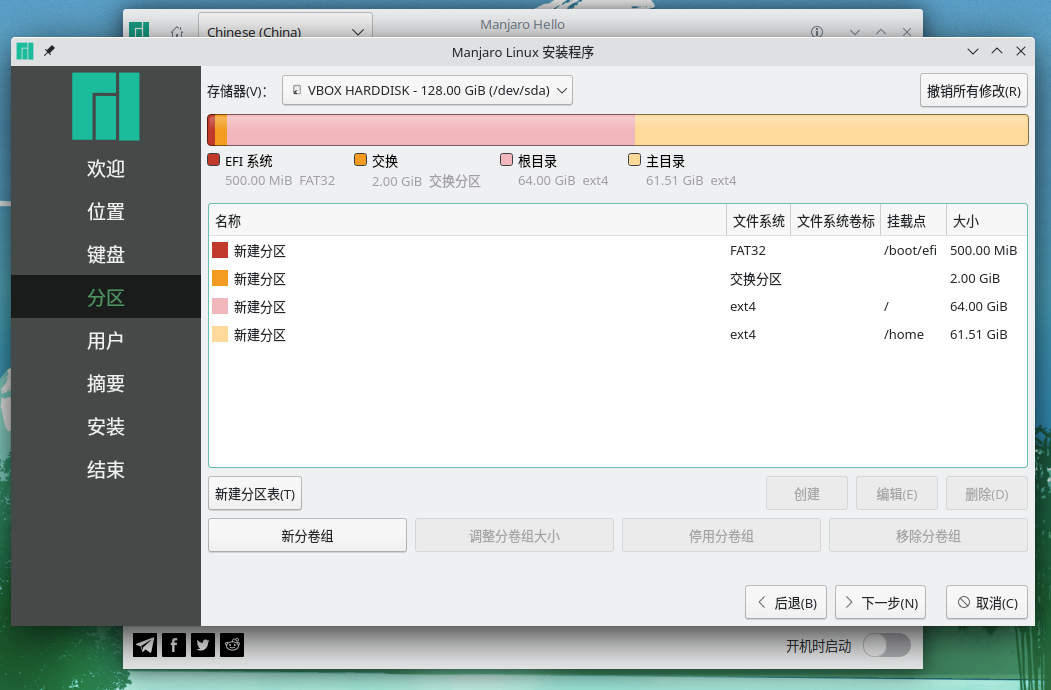Click the EFI 系统 legend swatch
Screen dimensions: 1051x690
click(x=214, y=160)
